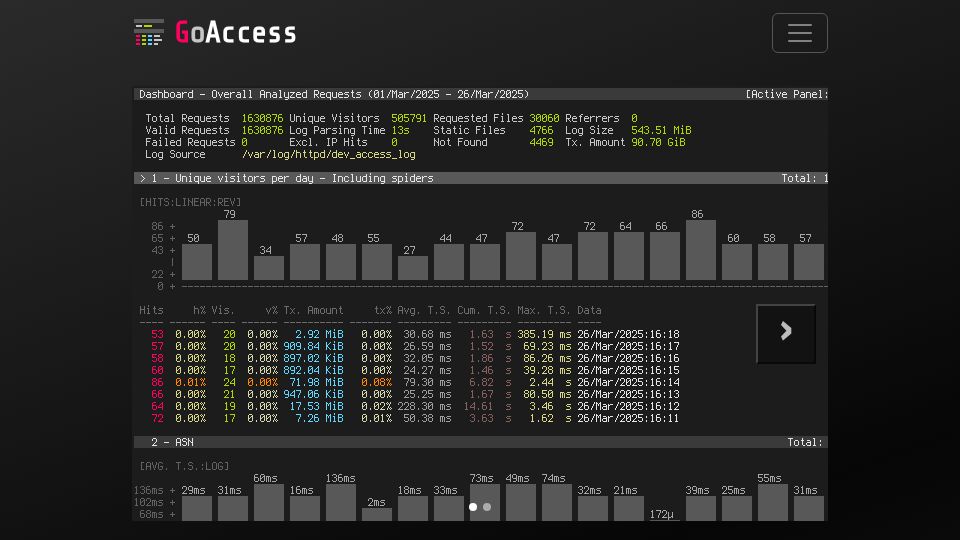The height and width of the screenshot is (540, 960).
Task: Click the Static Files value 4766
Action: (541, 130)
